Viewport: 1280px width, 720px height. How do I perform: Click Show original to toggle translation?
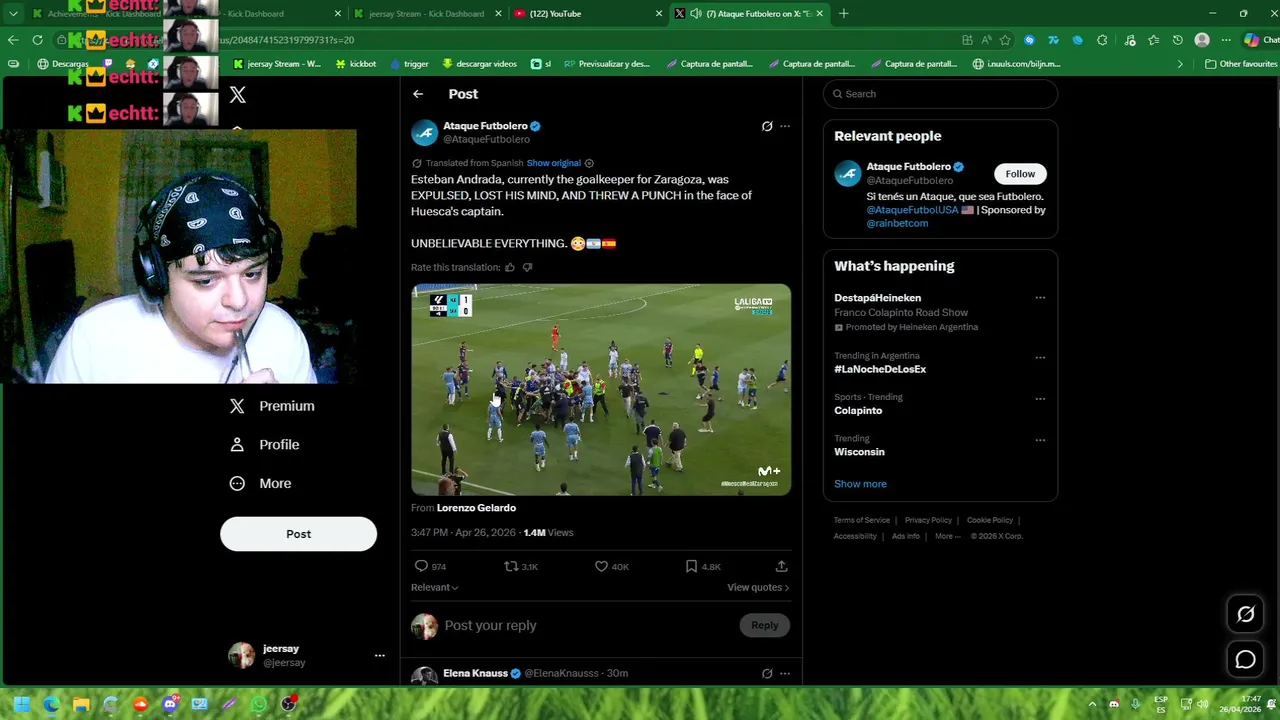[554, 163]
